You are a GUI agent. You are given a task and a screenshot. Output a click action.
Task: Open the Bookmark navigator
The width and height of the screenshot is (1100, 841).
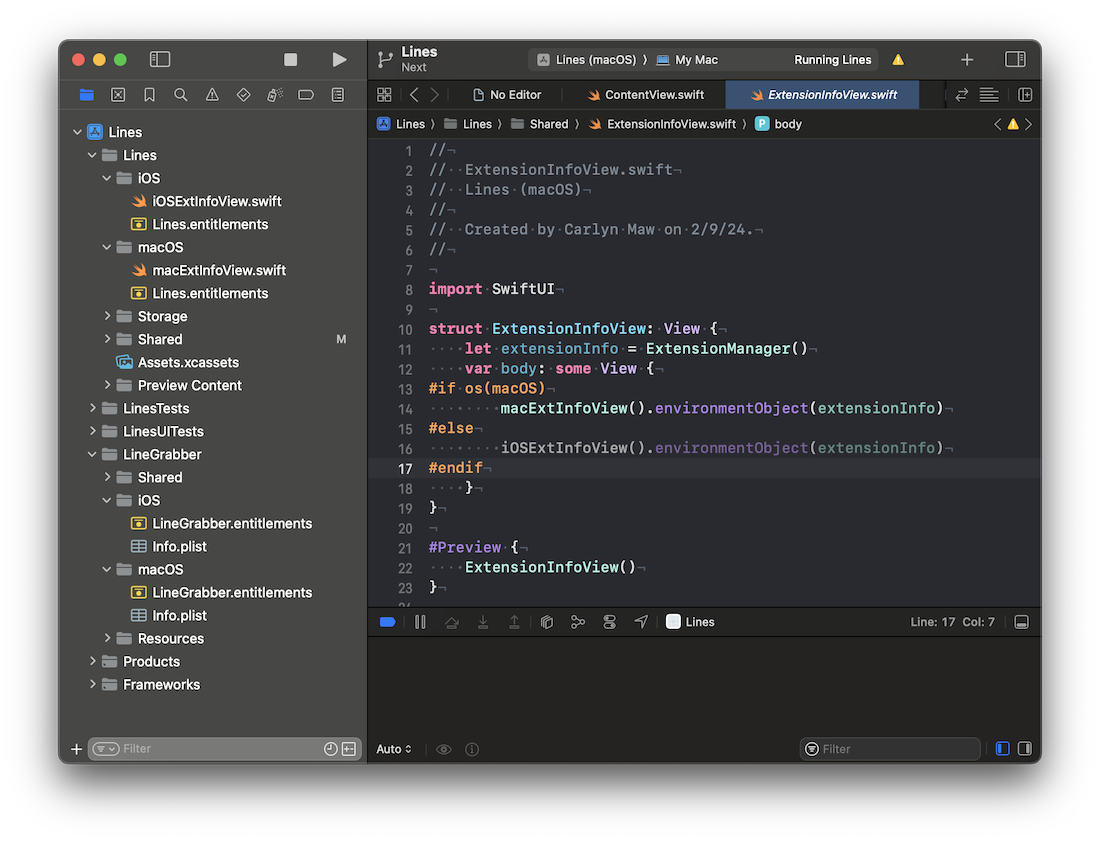pos(149,95)
